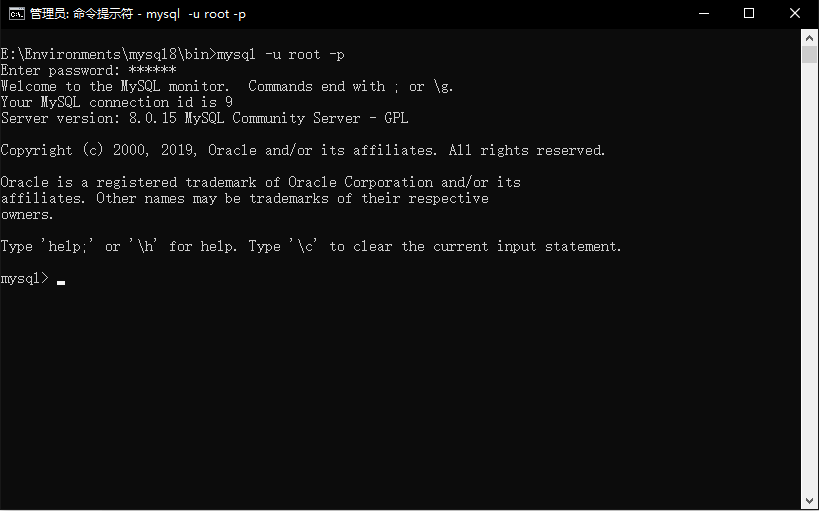Click the vertical scrollbar thumb

pos(809,54)
